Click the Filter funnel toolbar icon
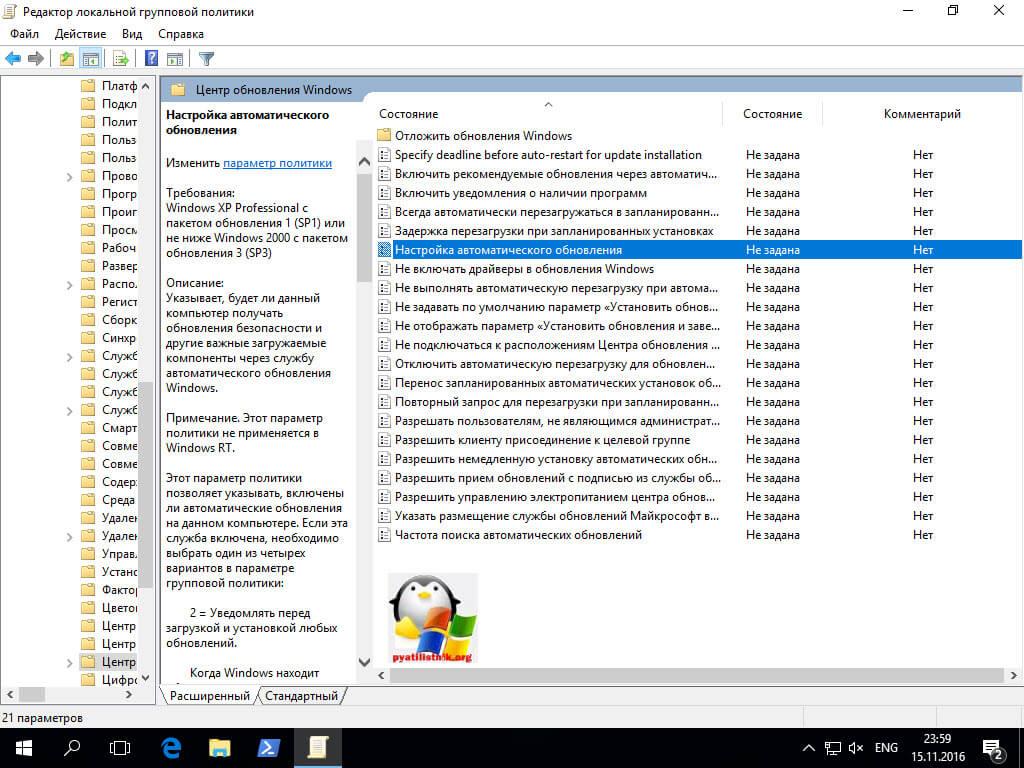Viewport: 1024px width, 768px height. click(x=206, y=59)
